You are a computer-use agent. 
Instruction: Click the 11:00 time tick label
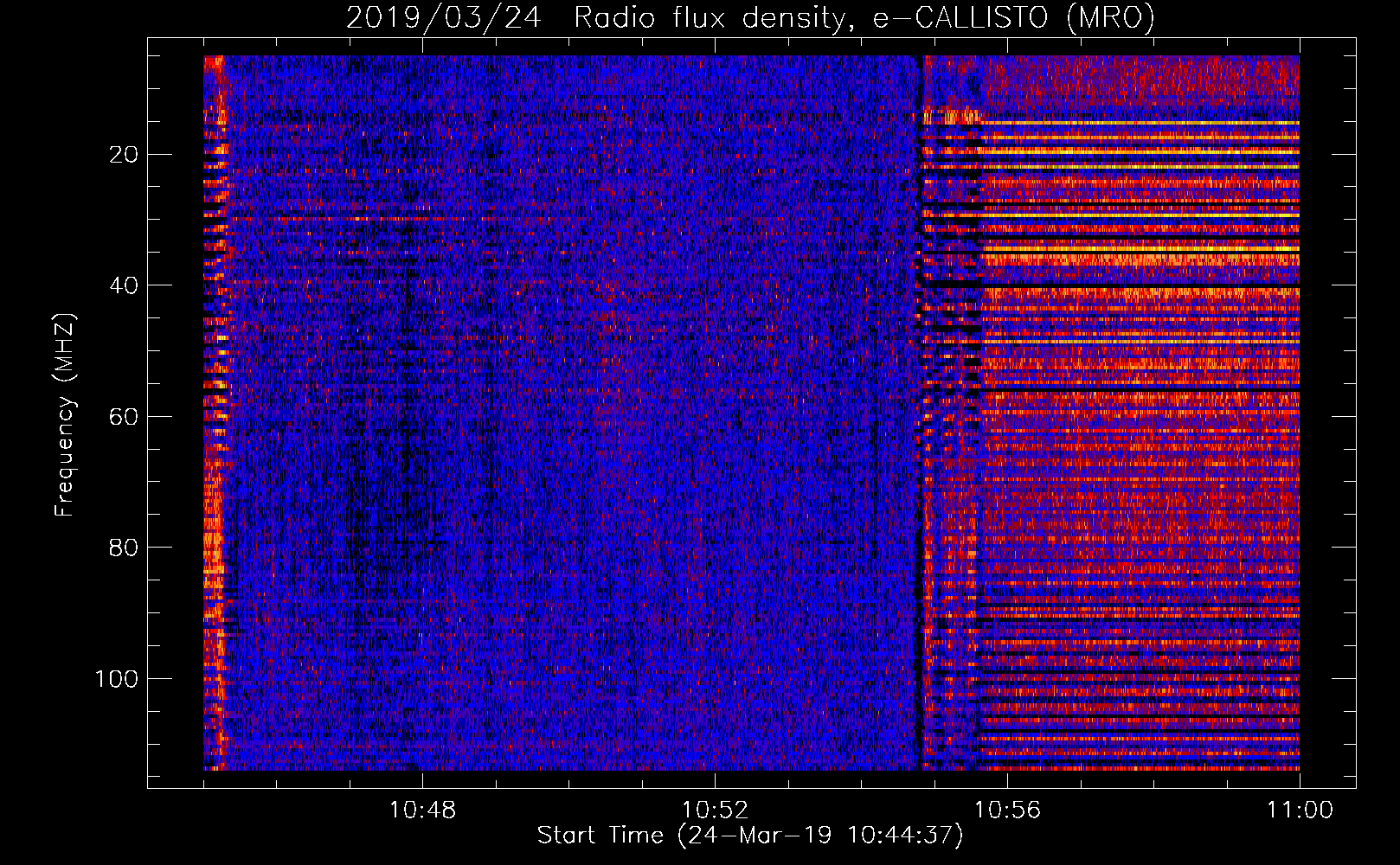pos(1300,811)
